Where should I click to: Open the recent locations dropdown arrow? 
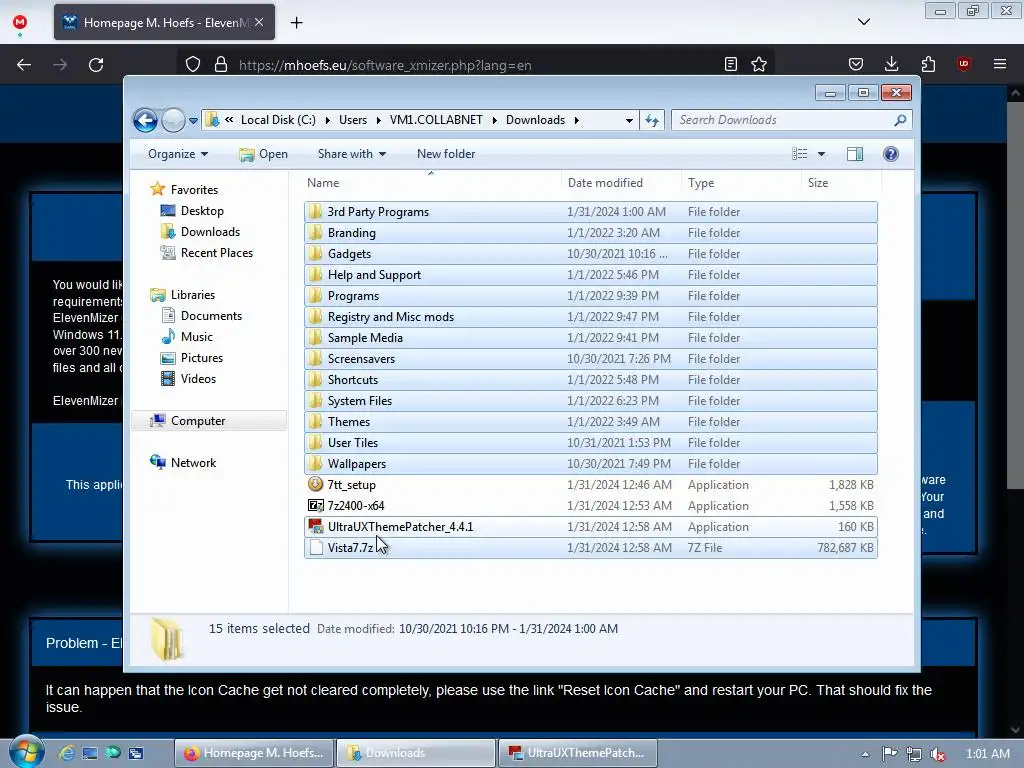tap(193, 120)
